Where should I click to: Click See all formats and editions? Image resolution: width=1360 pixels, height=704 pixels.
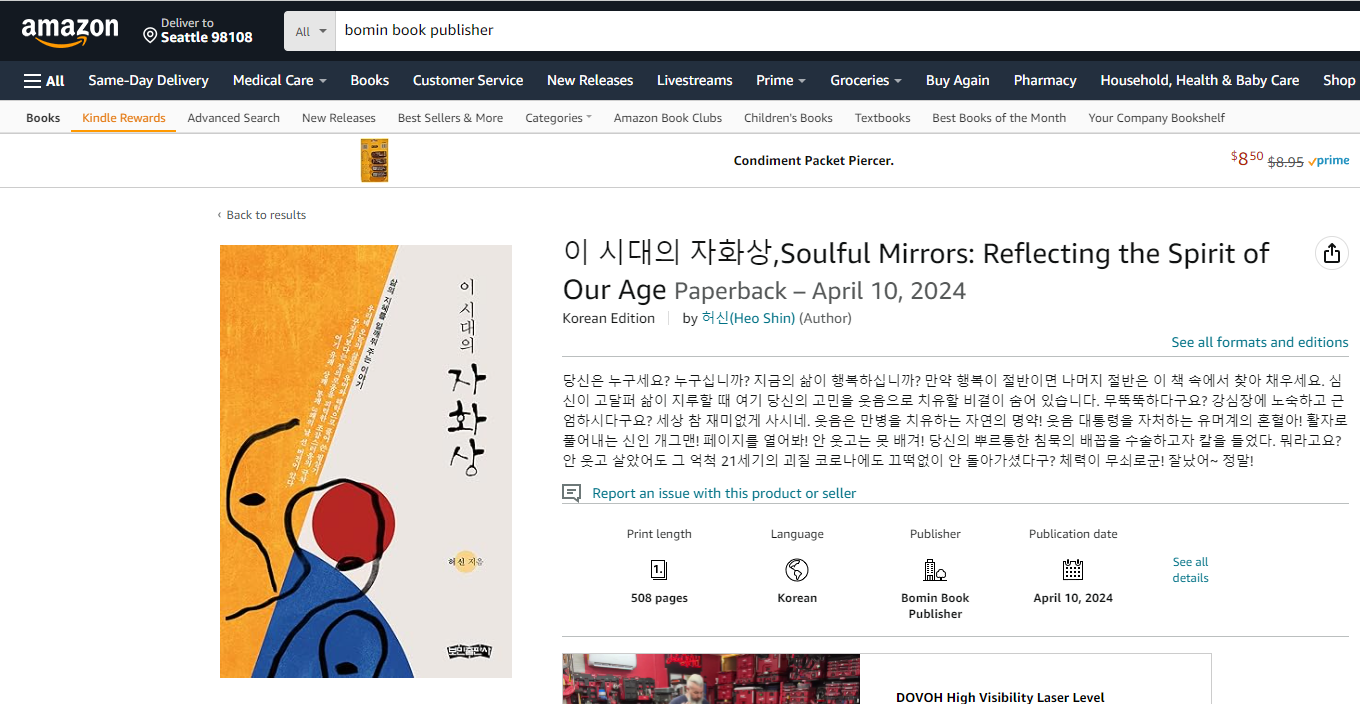coord(1260,342)
